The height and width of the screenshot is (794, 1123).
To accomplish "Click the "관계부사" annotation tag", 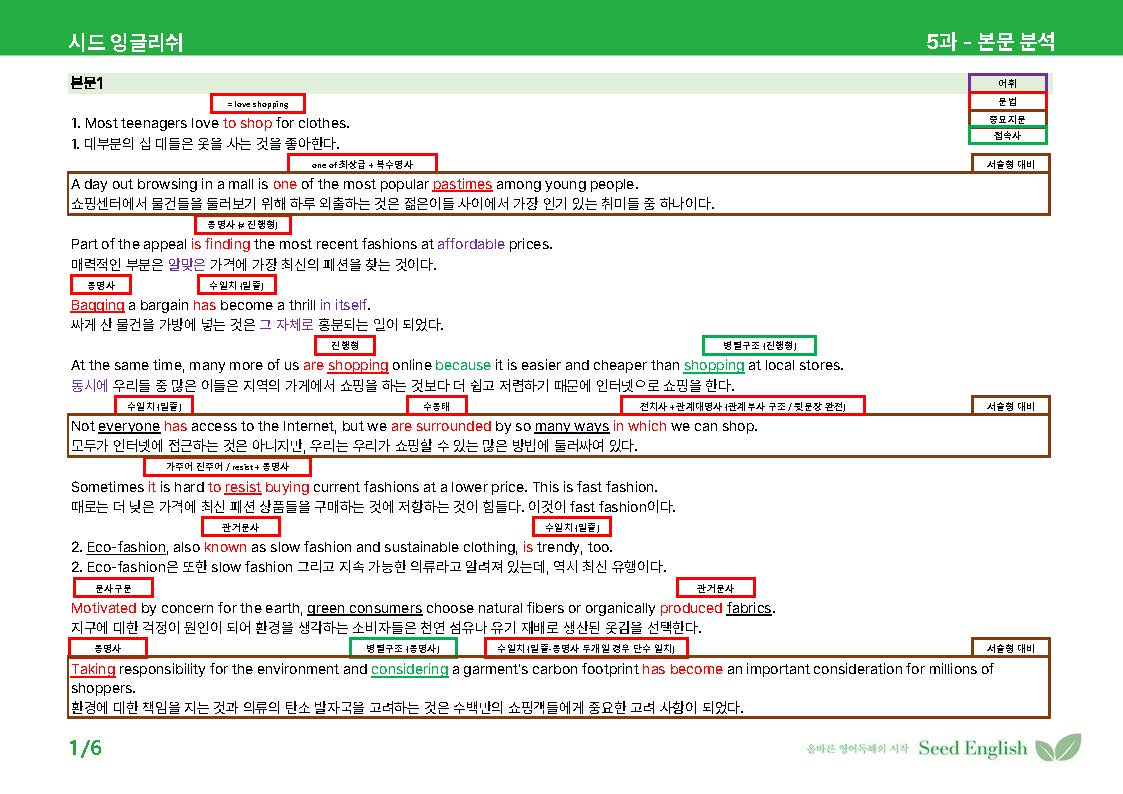I will click(x=240, y=526).
